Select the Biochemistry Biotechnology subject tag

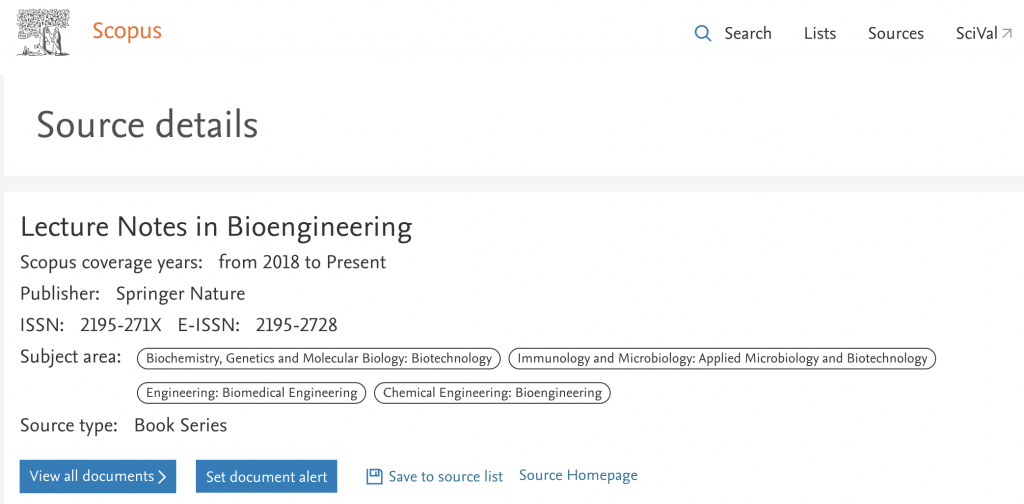pos(319,358)
